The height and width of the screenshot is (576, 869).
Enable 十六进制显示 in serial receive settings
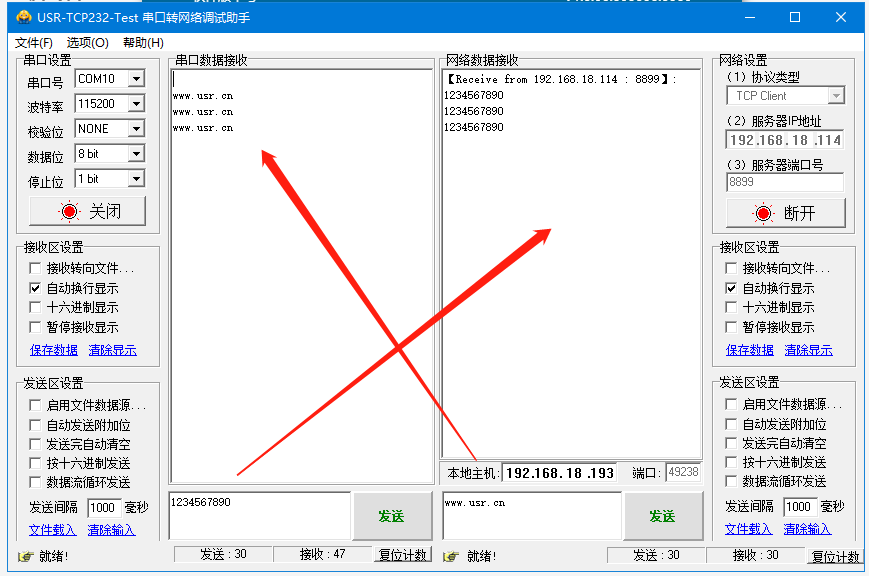click(x=36, y=308)
